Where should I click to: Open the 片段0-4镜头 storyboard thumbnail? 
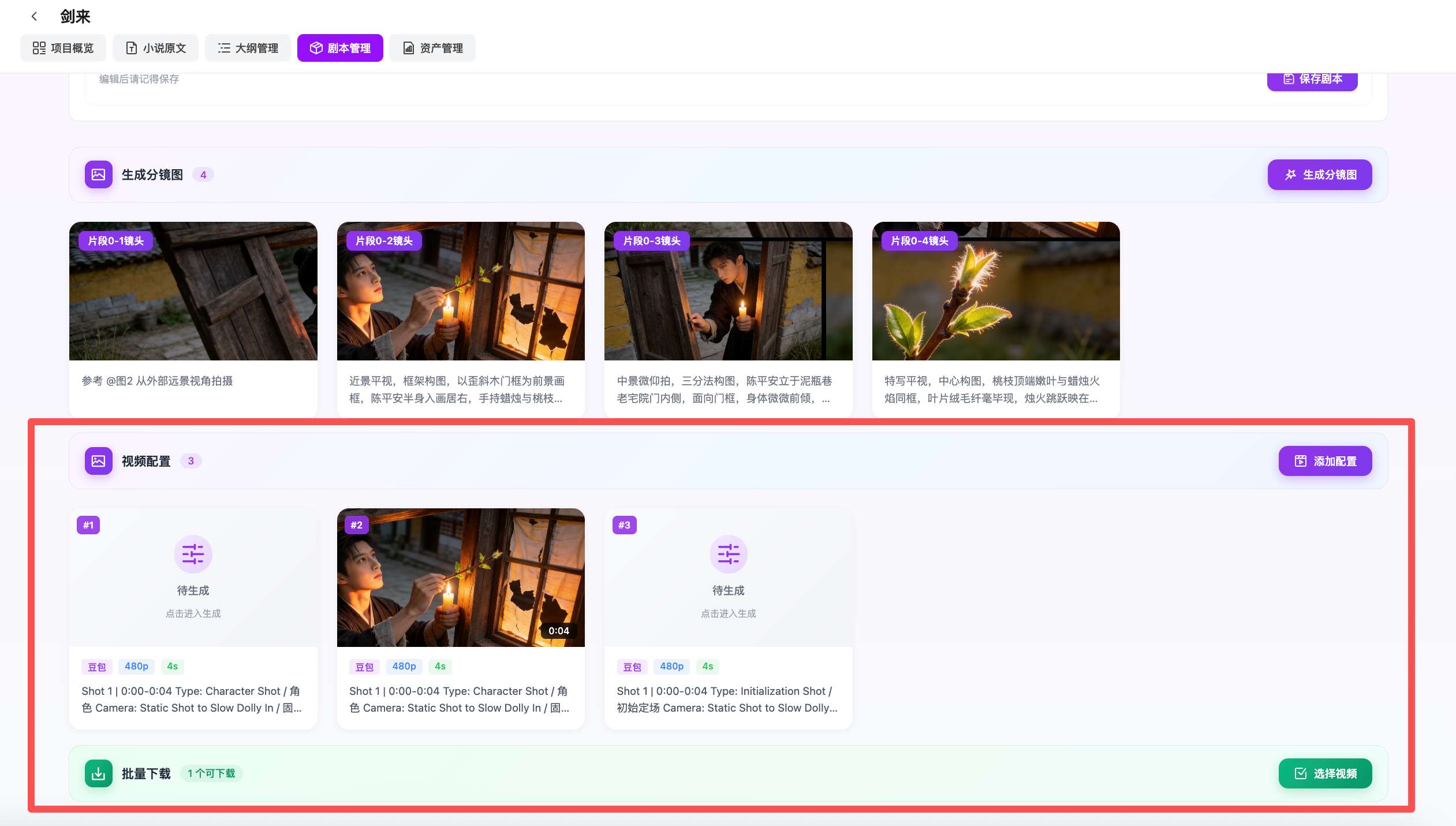click(x=996, y=291)
